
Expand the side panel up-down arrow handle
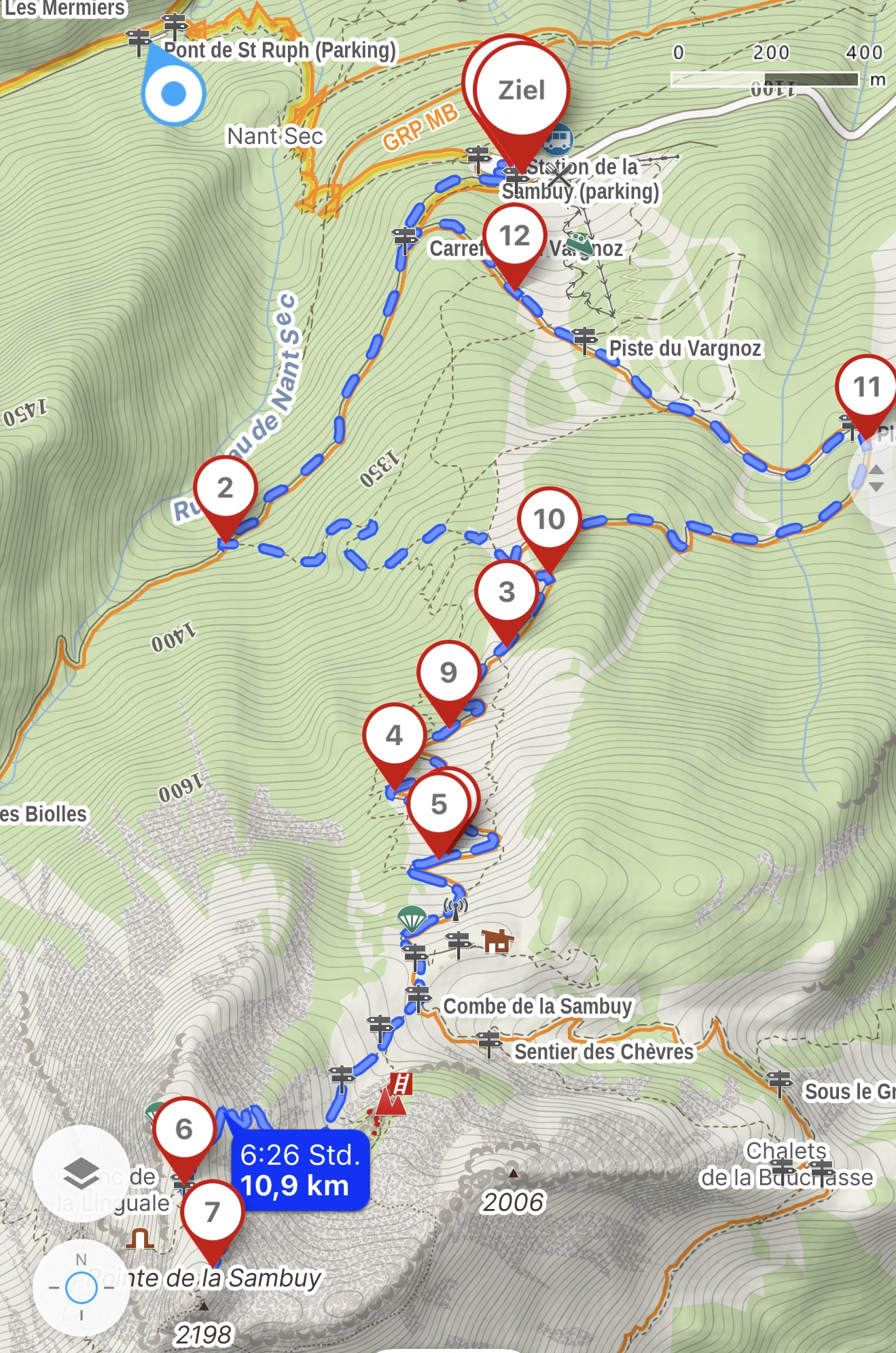pyautogui.click(x=876, y=478)
